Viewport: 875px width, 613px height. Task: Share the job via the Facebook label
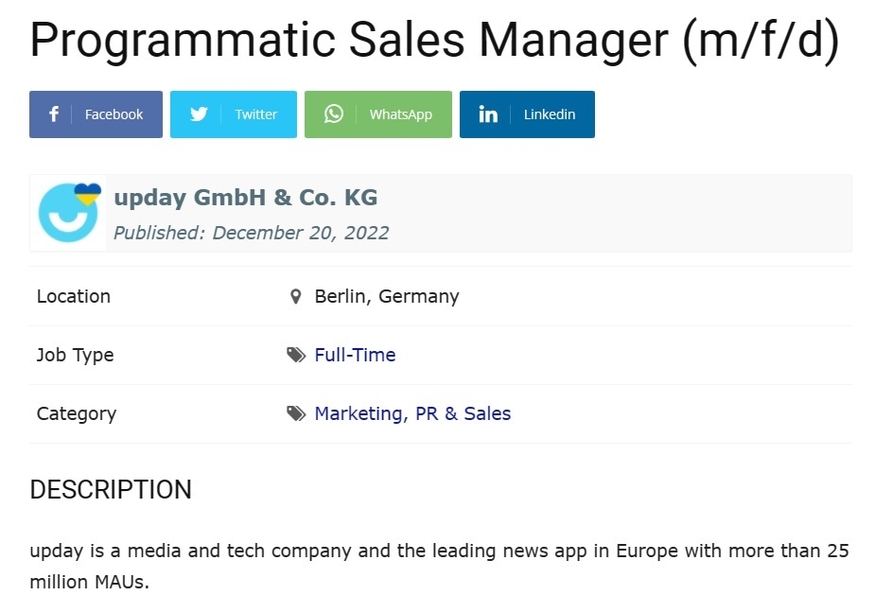(114, 114)
